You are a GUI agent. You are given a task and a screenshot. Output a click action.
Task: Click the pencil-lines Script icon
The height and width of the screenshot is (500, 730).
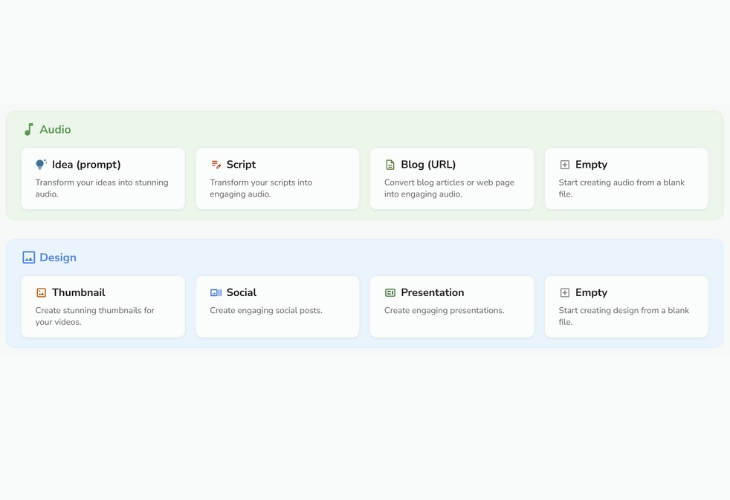216,164
